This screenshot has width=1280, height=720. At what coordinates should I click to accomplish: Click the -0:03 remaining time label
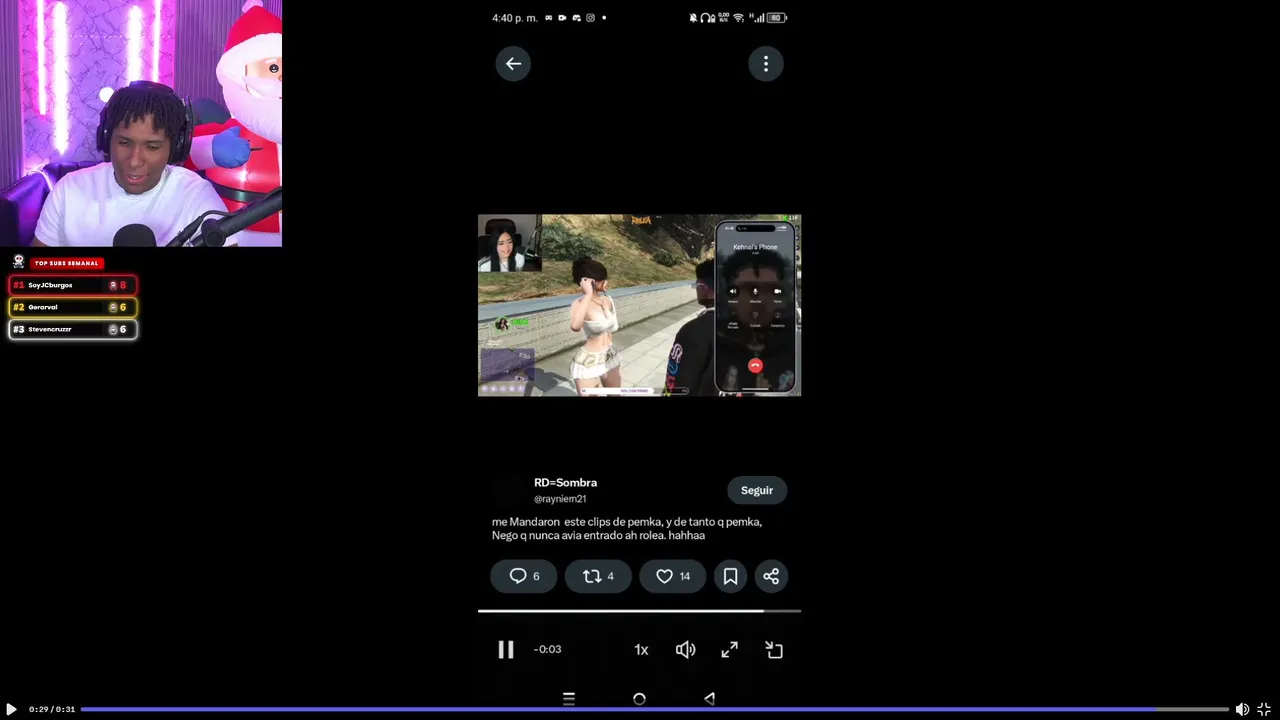(x=548, y=649)
